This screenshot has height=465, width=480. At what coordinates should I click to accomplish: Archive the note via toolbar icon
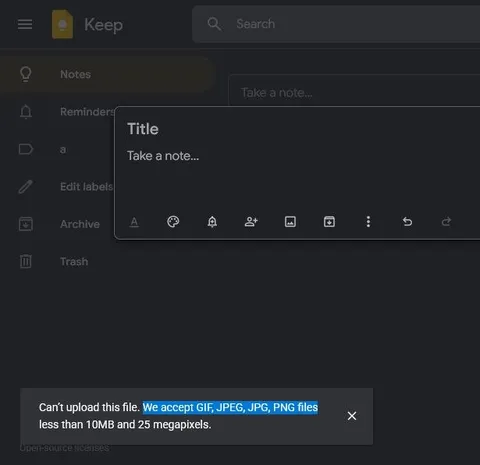pyautogui.click(x=329, y=222)
